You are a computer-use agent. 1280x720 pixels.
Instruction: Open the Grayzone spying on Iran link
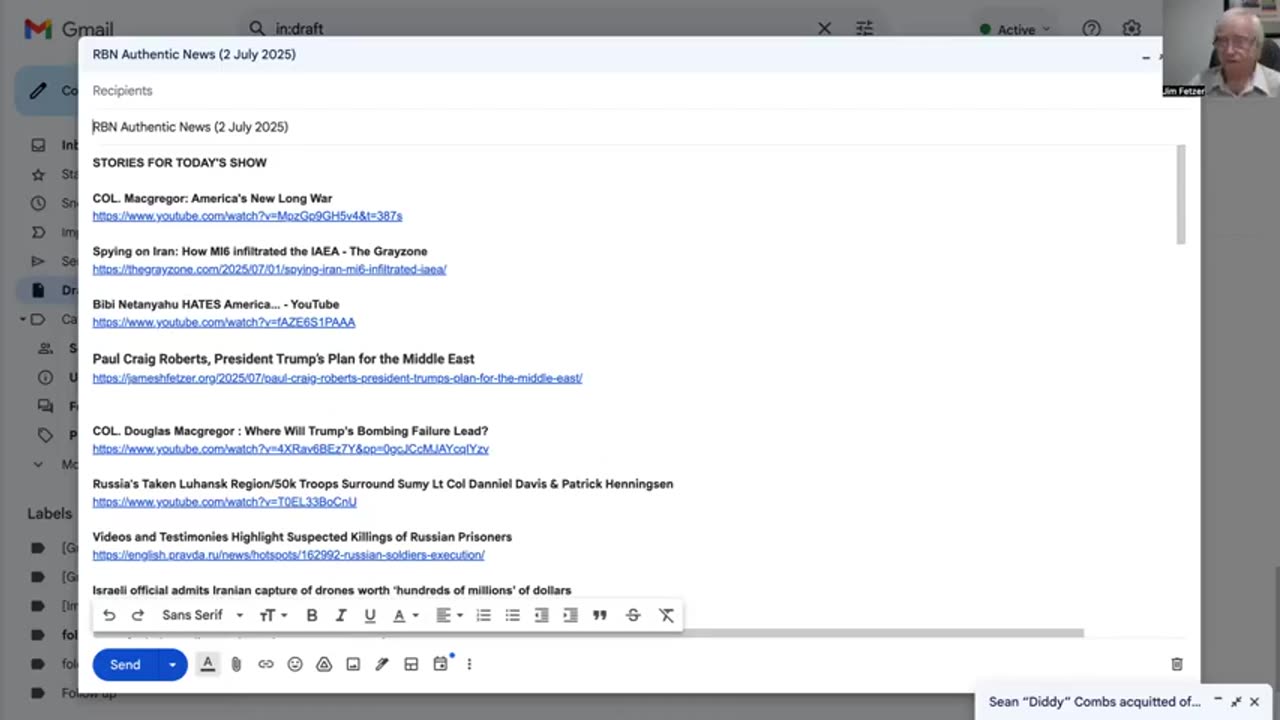(269, 269)
